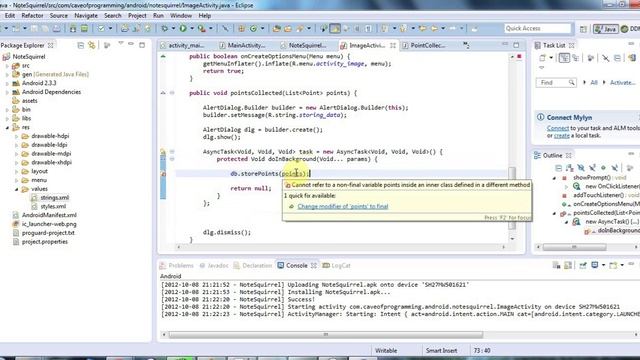Click Open Console icon in Console toolbar

(x=613, y=266)
